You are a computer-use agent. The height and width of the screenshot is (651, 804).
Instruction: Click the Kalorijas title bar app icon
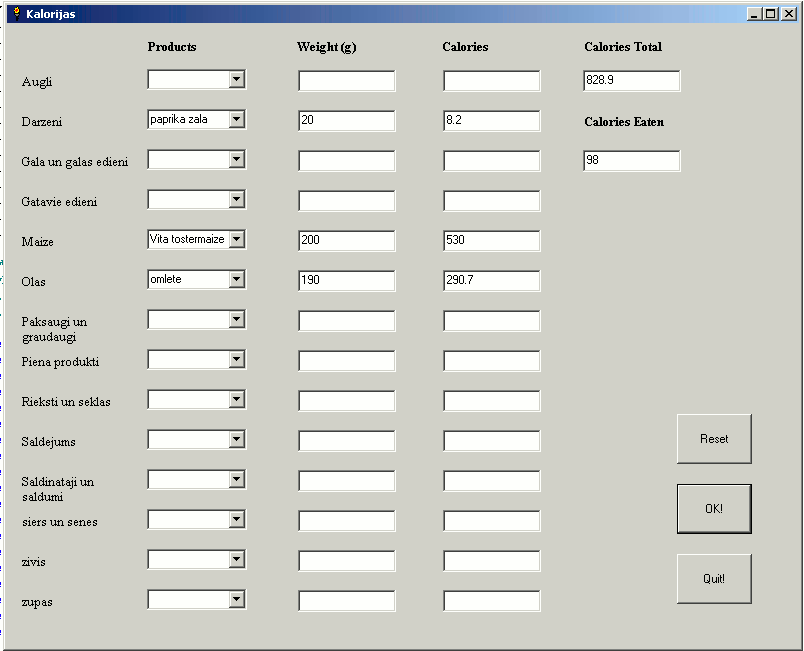coord(16,14)
